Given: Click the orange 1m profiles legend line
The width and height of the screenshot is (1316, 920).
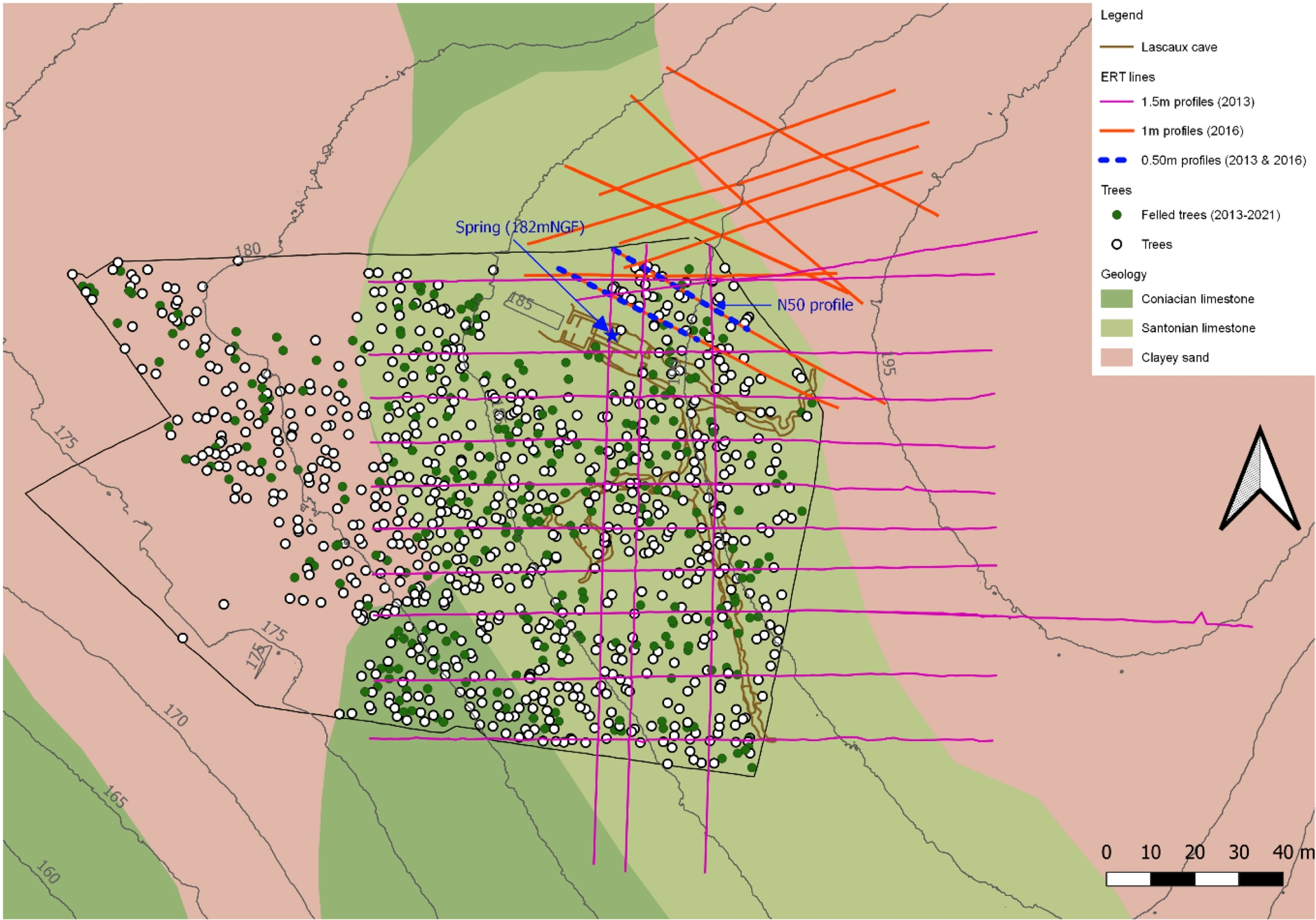Looking at the screenshot, I should (1117, 131).
